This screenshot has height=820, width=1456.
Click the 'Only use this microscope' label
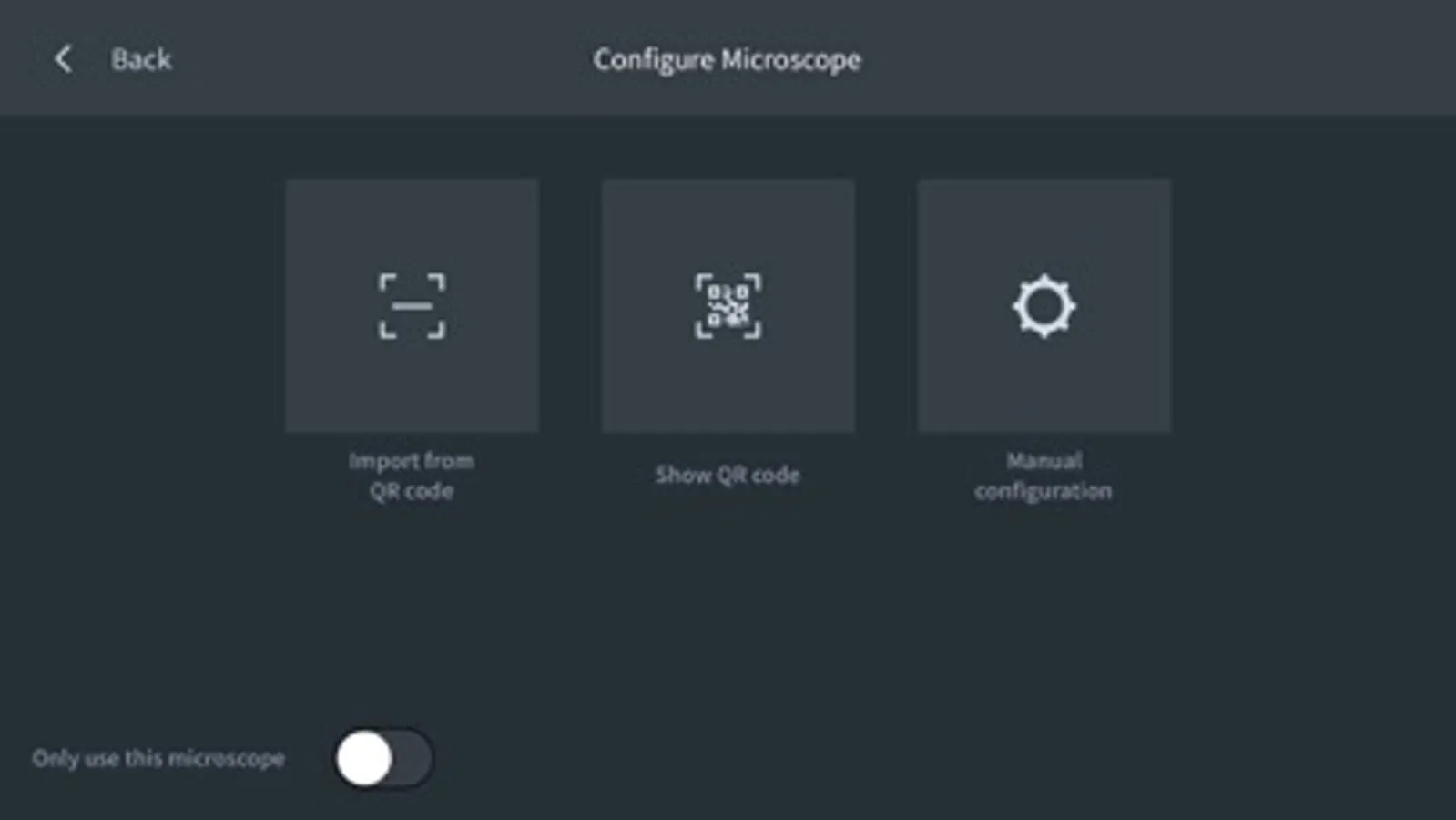[158, 758]
